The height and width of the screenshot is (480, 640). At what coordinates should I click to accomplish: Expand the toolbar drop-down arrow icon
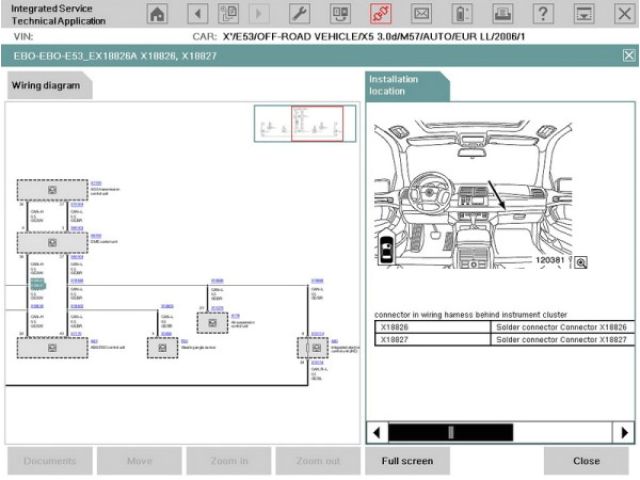583,14
